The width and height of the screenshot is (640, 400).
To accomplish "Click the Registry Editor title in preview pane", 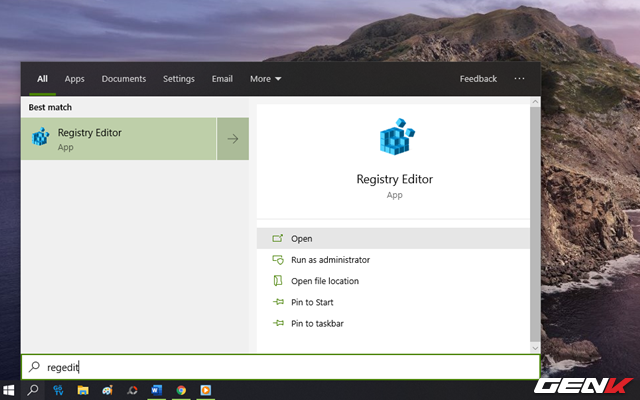I will [395, 179].
